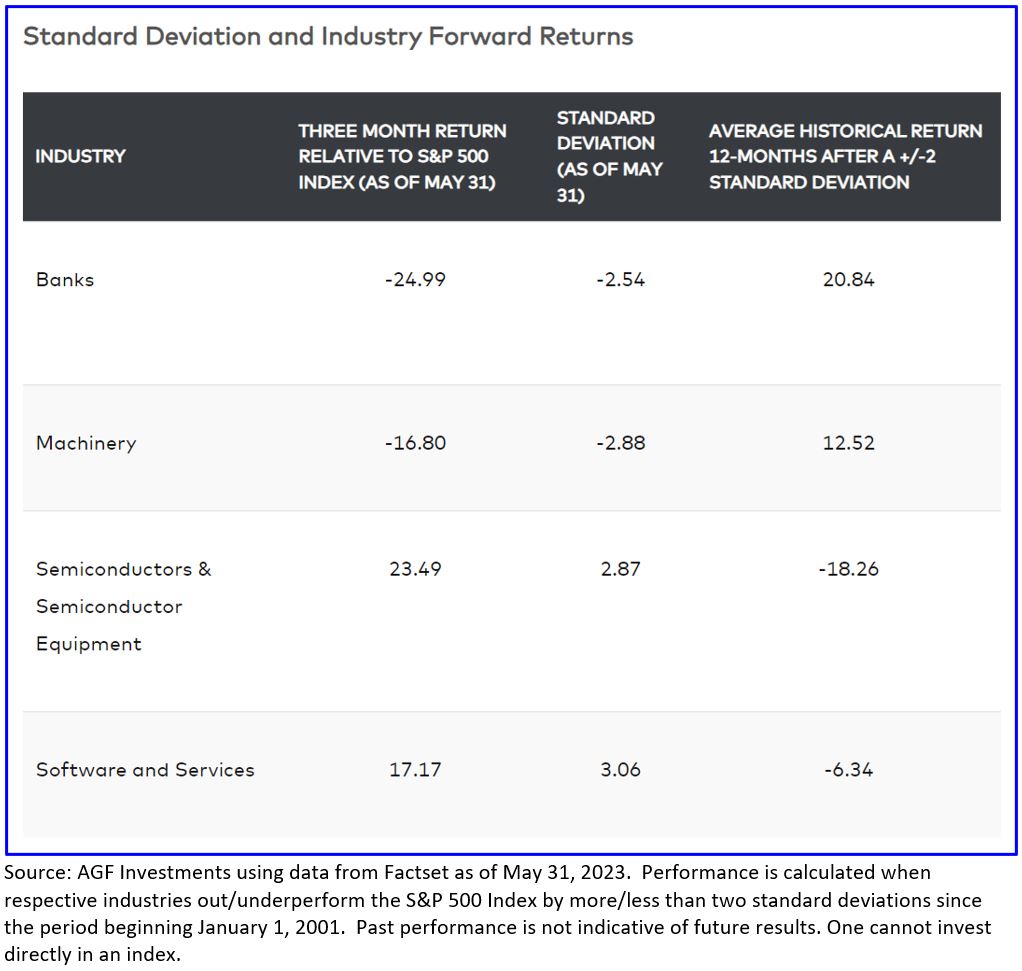
Task: Select the Machinery row label
Action: pyautogui.click(x=86, y=443)
